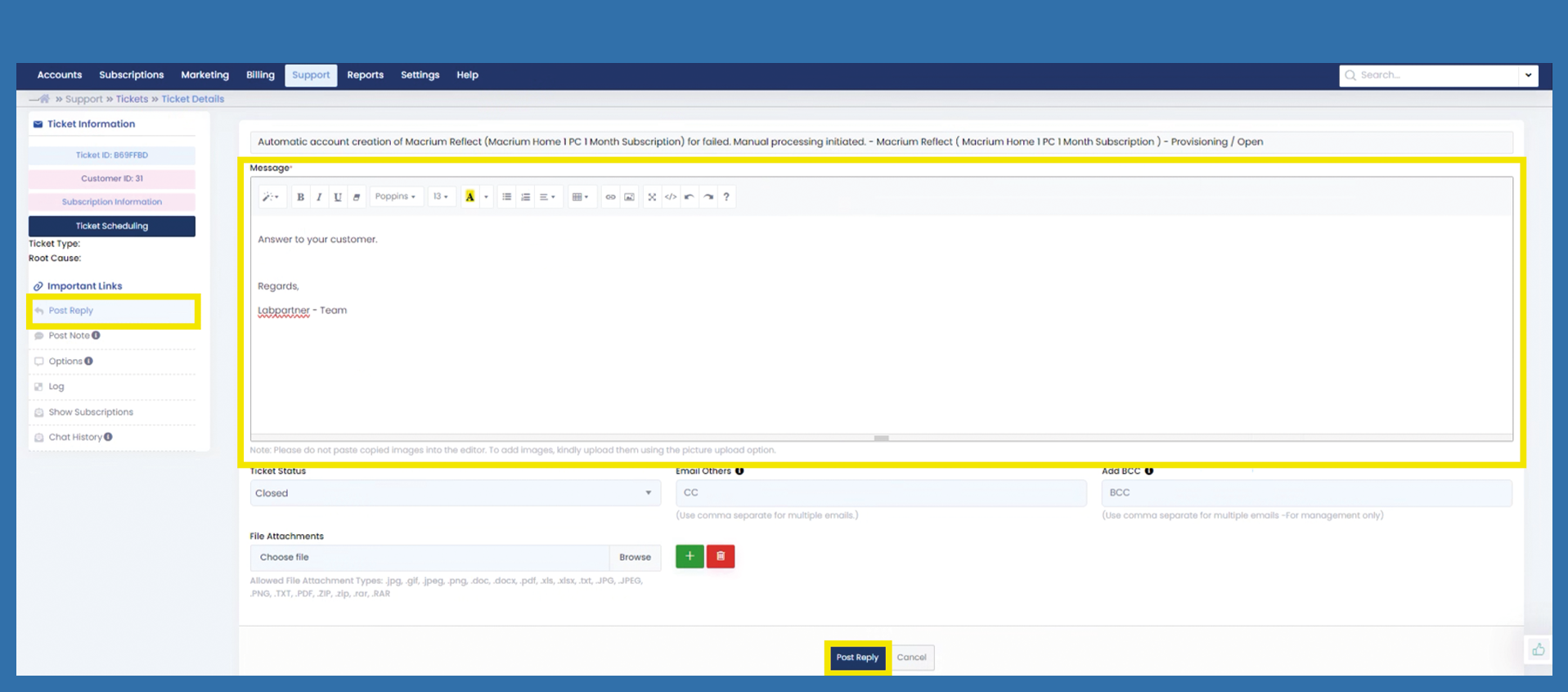Create an unordered bullet list
The width and height of the screenshot is (1568, 692).
coord(506,197)
